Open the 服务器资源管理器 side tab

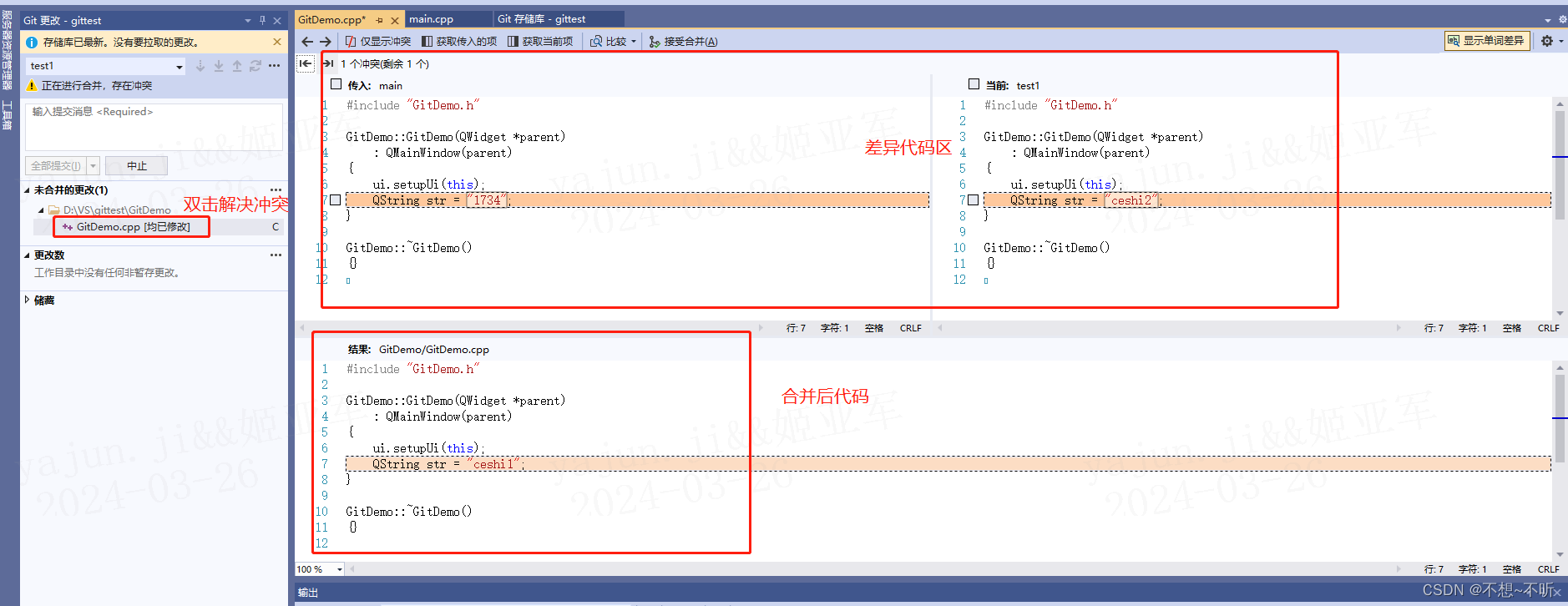(x=7, y=50)
